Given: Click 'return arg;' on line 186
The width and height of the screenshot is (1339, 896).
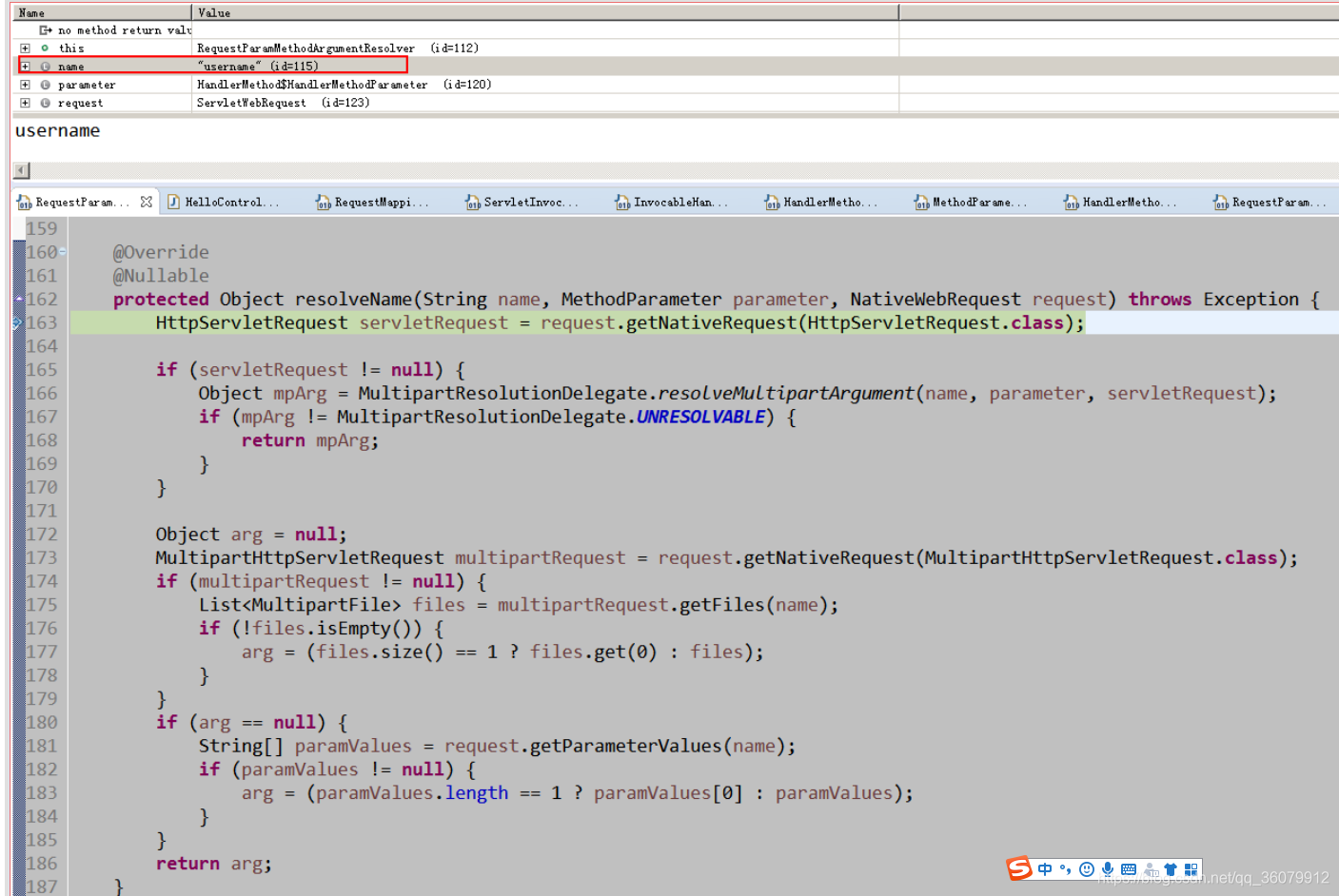Looking at the screenshot, I should tap(214, 864).
